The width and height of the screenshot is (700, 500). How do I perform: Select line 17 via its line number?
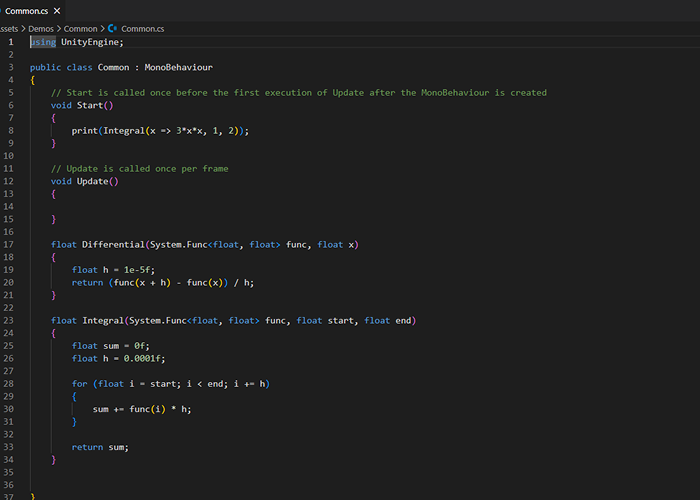point(8,245)
